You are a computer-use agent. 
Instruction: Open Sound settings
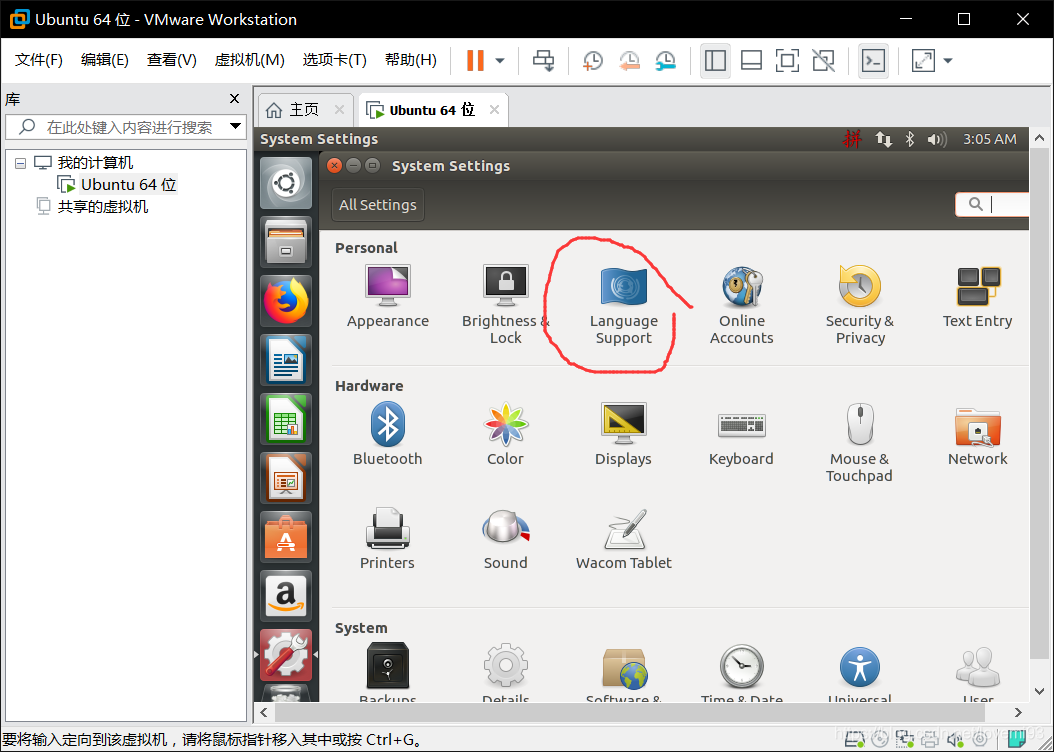(x=505, y=538)
